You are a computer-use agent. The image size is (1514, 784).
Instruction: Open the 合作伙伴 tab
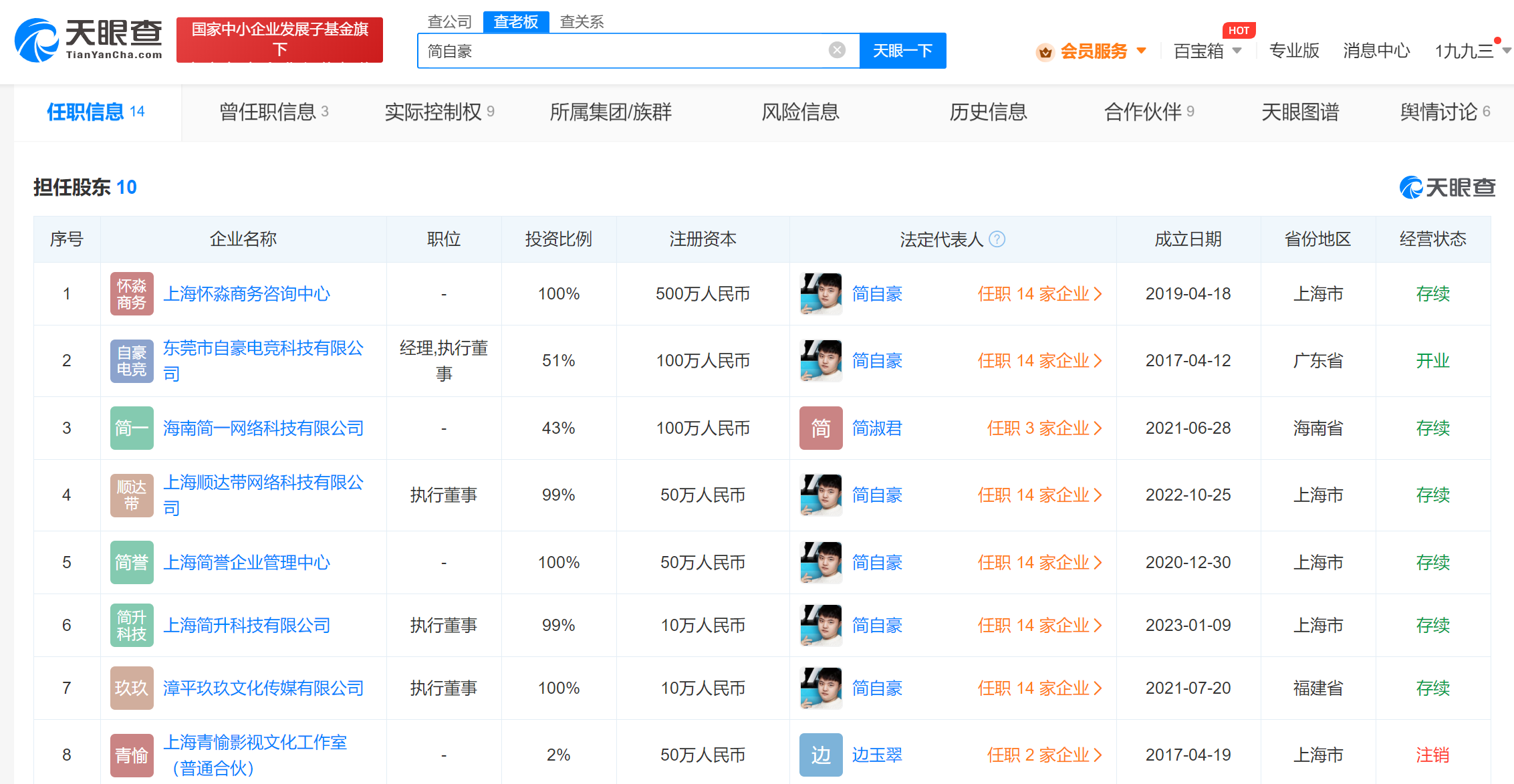tap(1149, 112)
